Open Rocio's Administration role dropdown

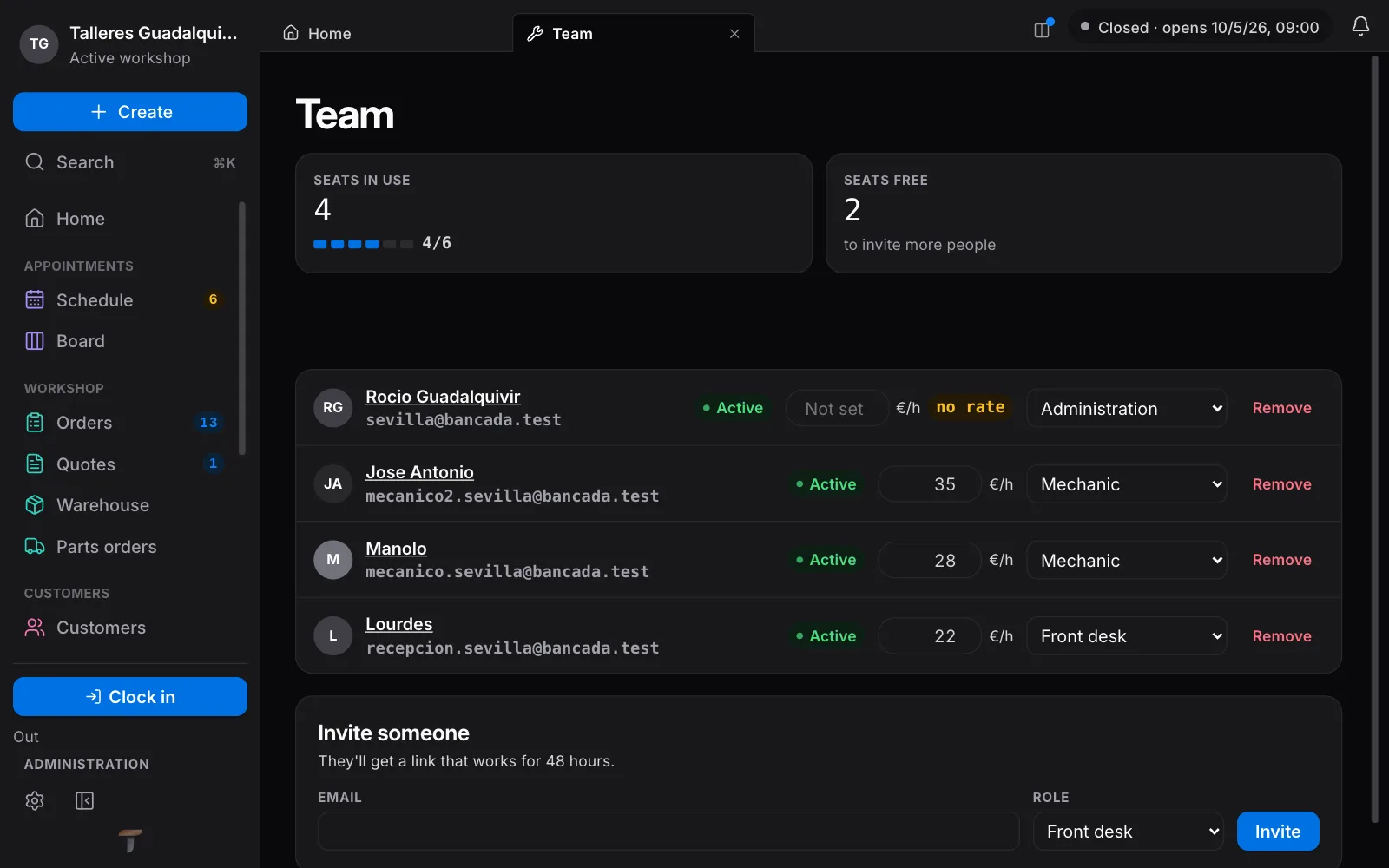pyautogui.click(x=1127, y=408)
